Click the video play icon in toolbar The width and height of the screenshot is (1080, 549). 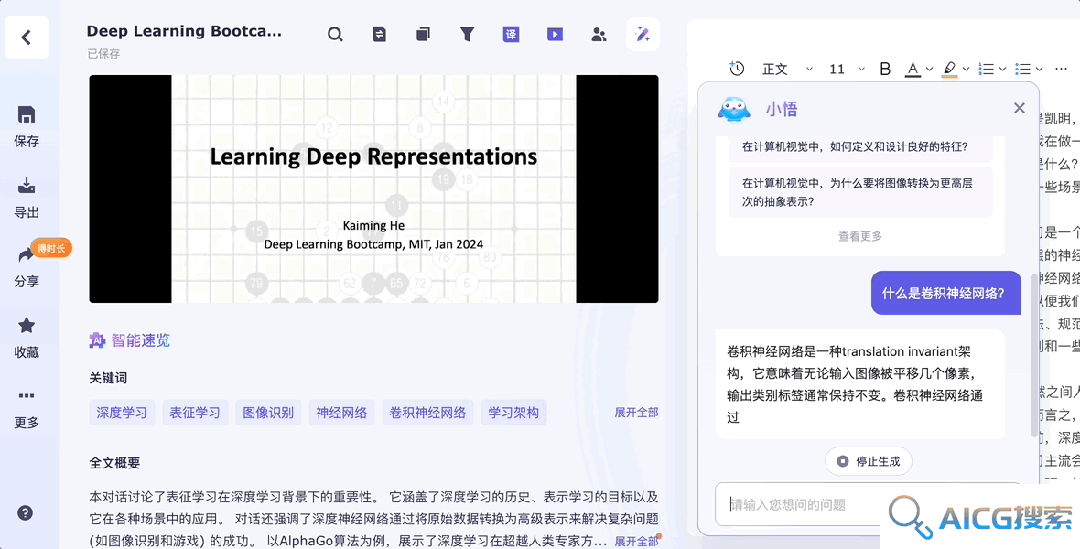[555, 34]
